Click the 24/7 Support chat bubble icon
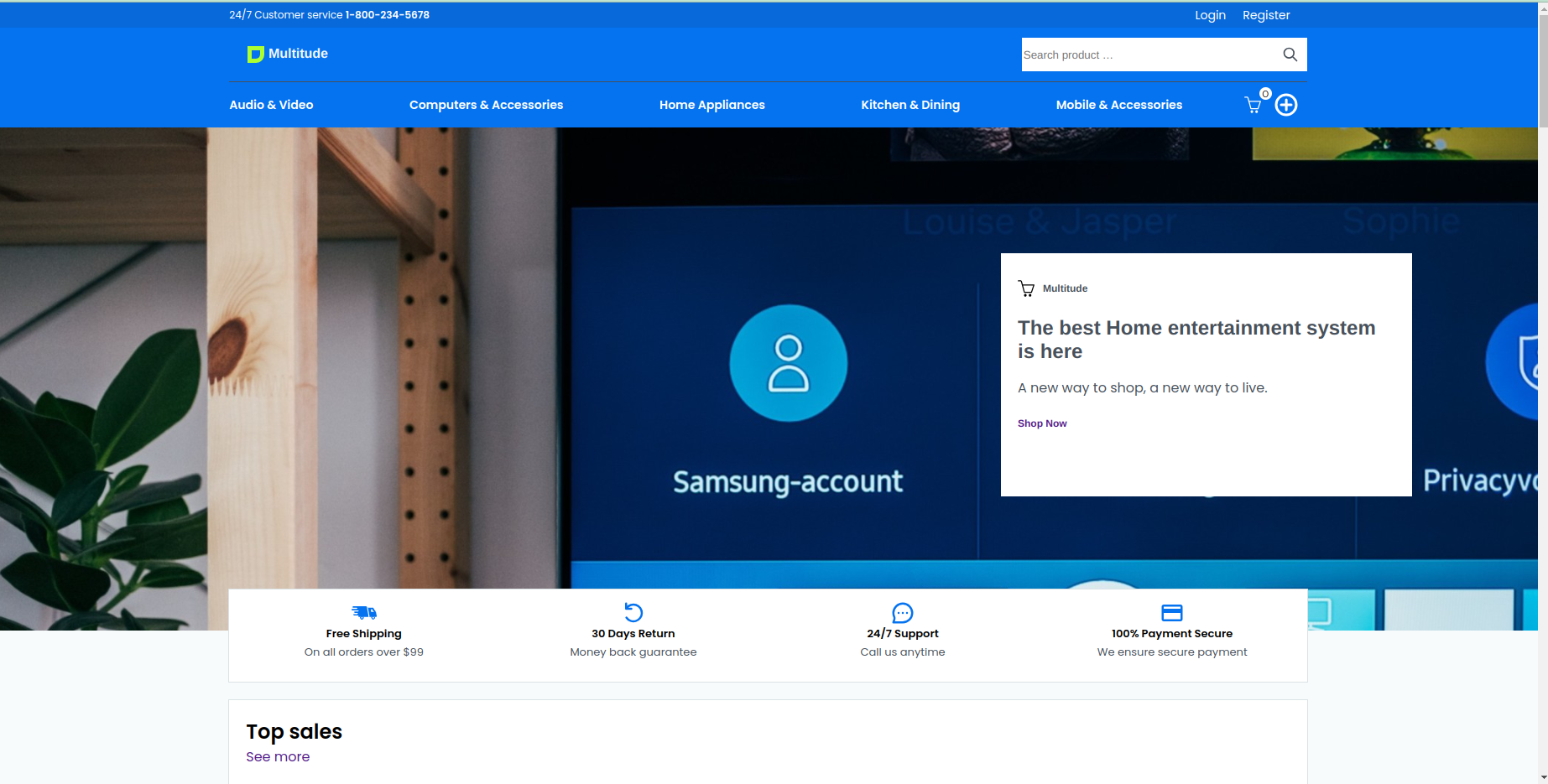The height and width of the screenshot is (784, 1548). (x=903, y=612)
